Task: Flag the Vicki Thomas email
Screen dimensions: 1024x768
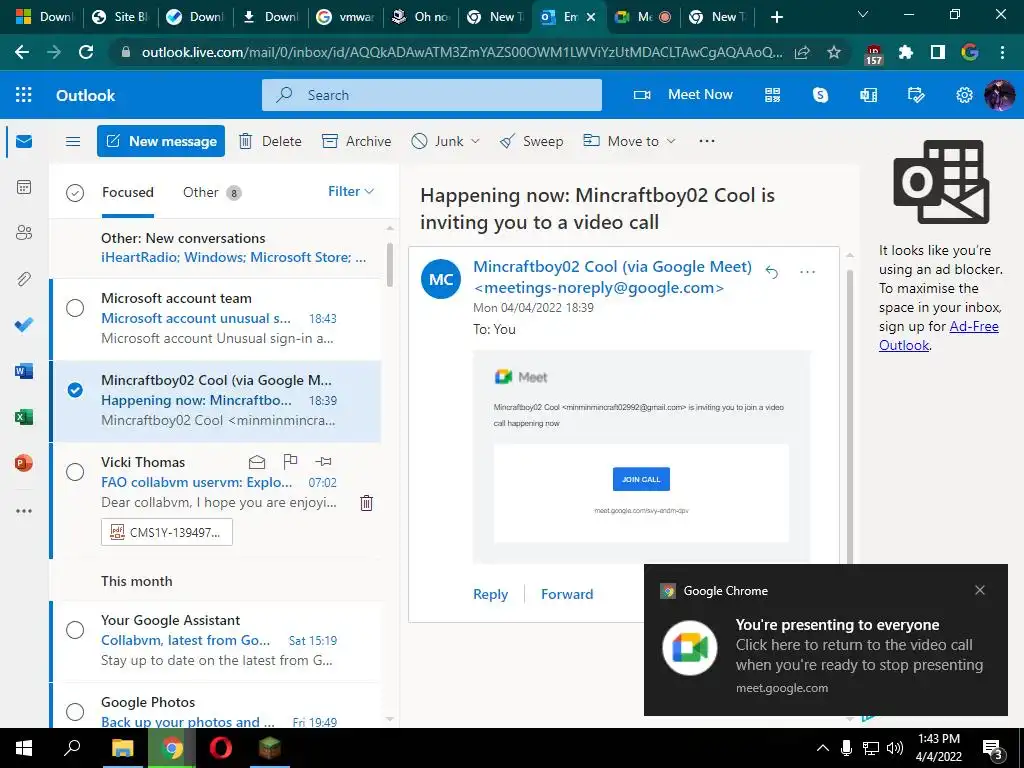Action: click(x=290, y=462)
